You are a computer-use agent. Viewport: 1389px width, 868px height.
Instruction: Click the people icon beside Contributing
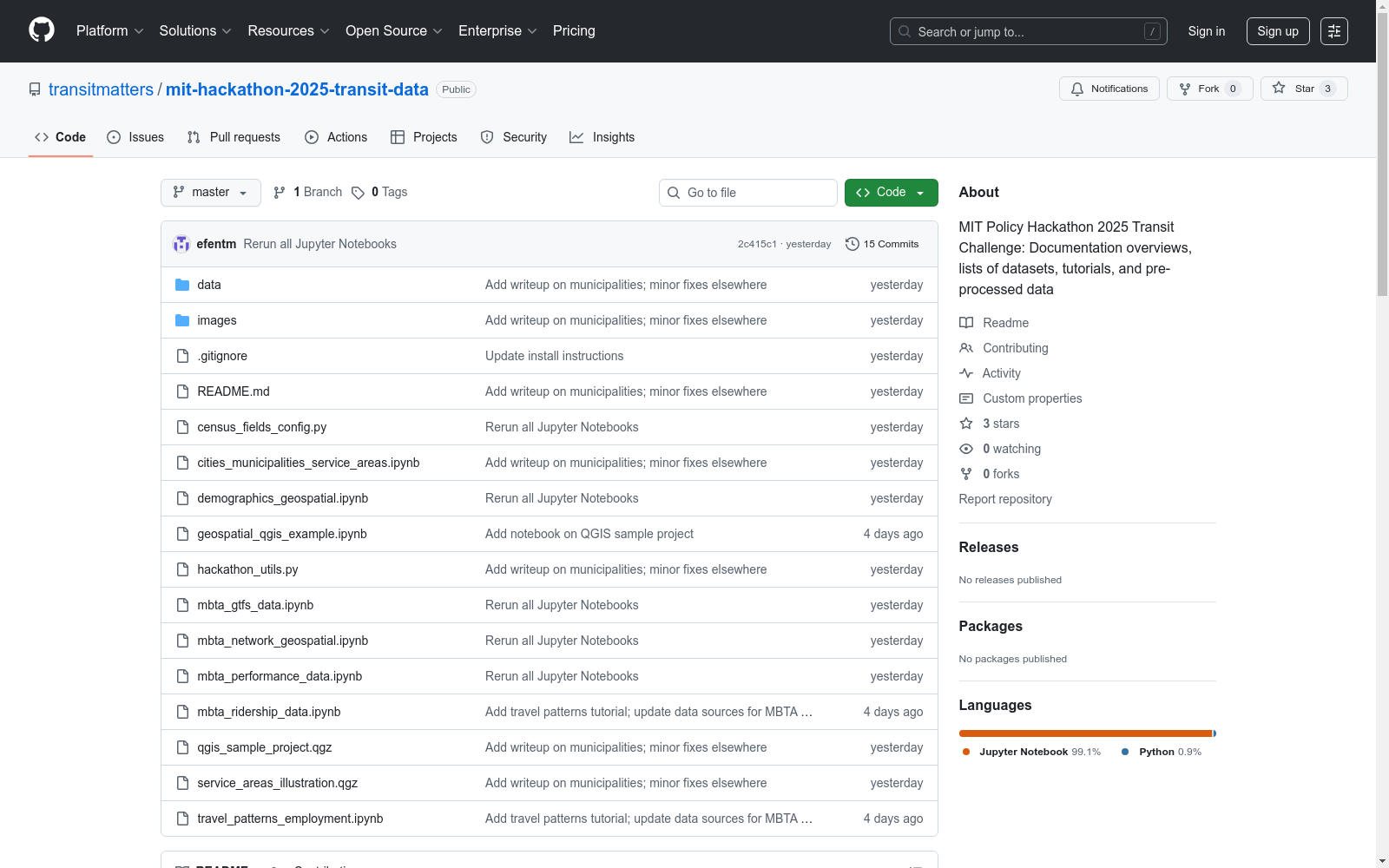pos(966,348)
